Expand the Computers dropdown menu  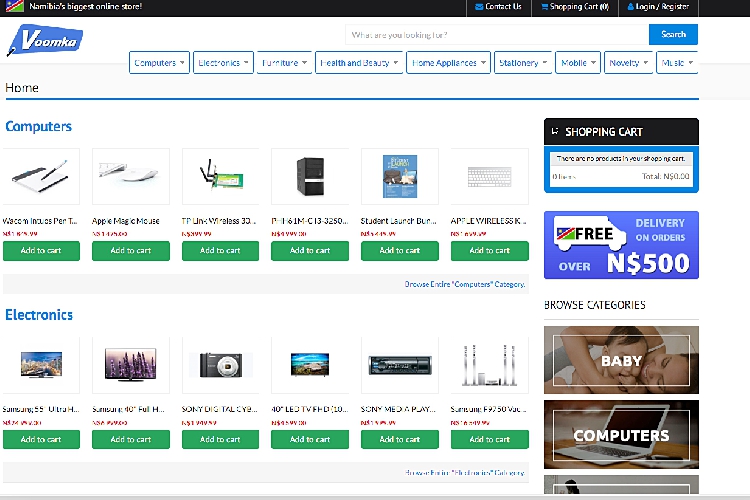pyautogui.click(x=159, y=63)
